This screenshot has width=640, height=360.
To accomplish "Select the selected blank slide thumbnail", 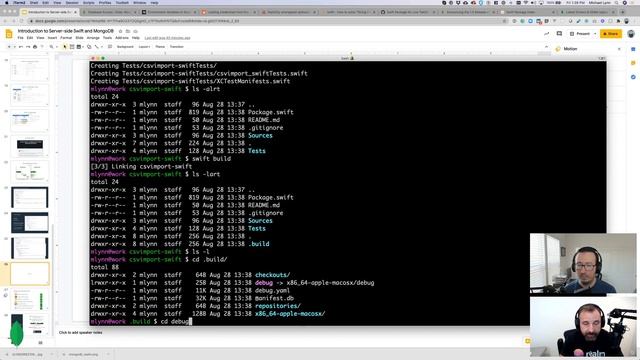I will tap(29, 273).
